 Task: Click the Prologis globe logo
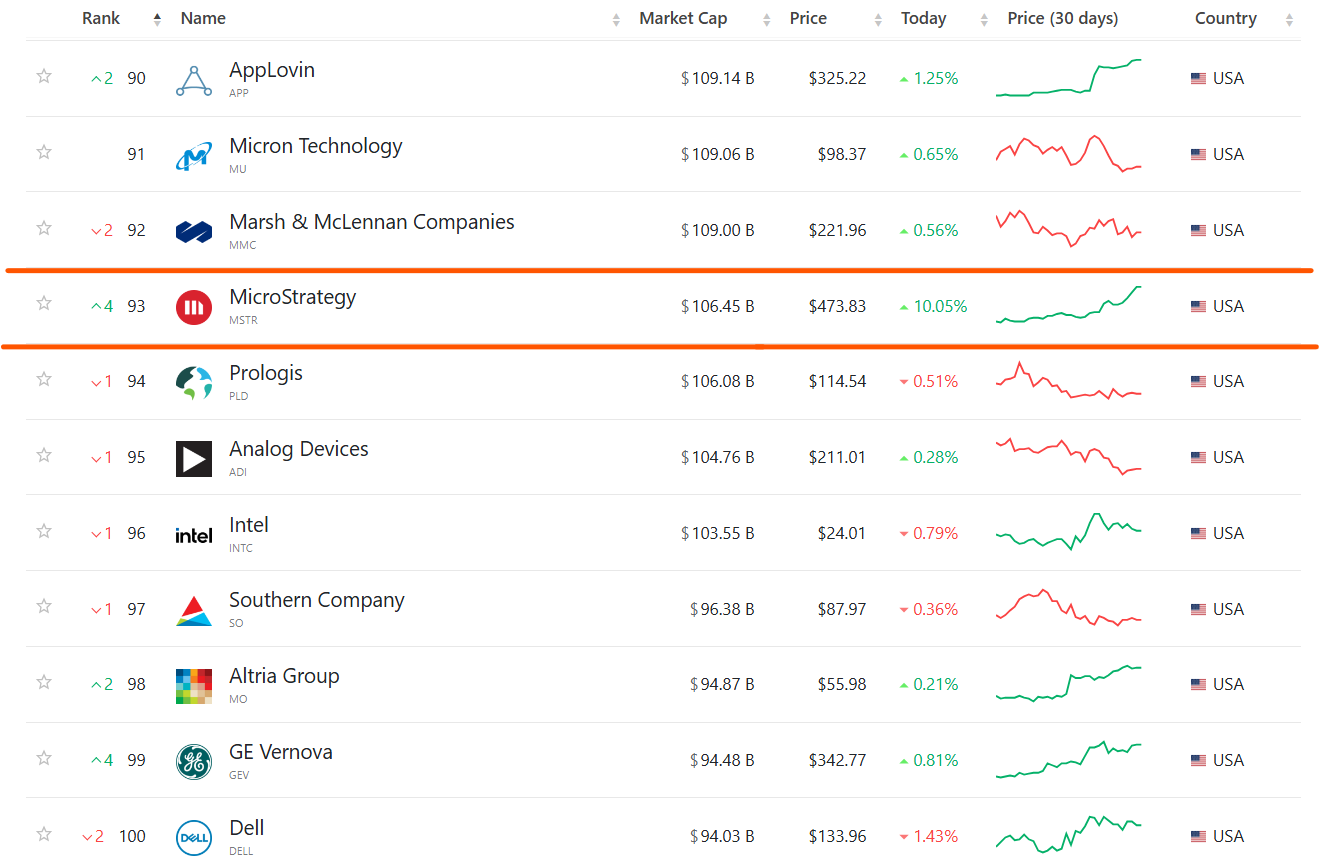(194, 382)
